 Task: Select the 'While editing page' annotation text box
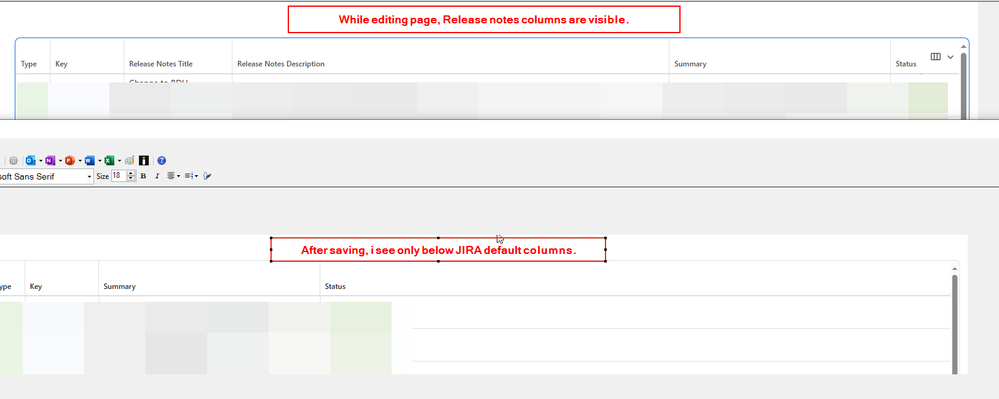coord(484,19)
